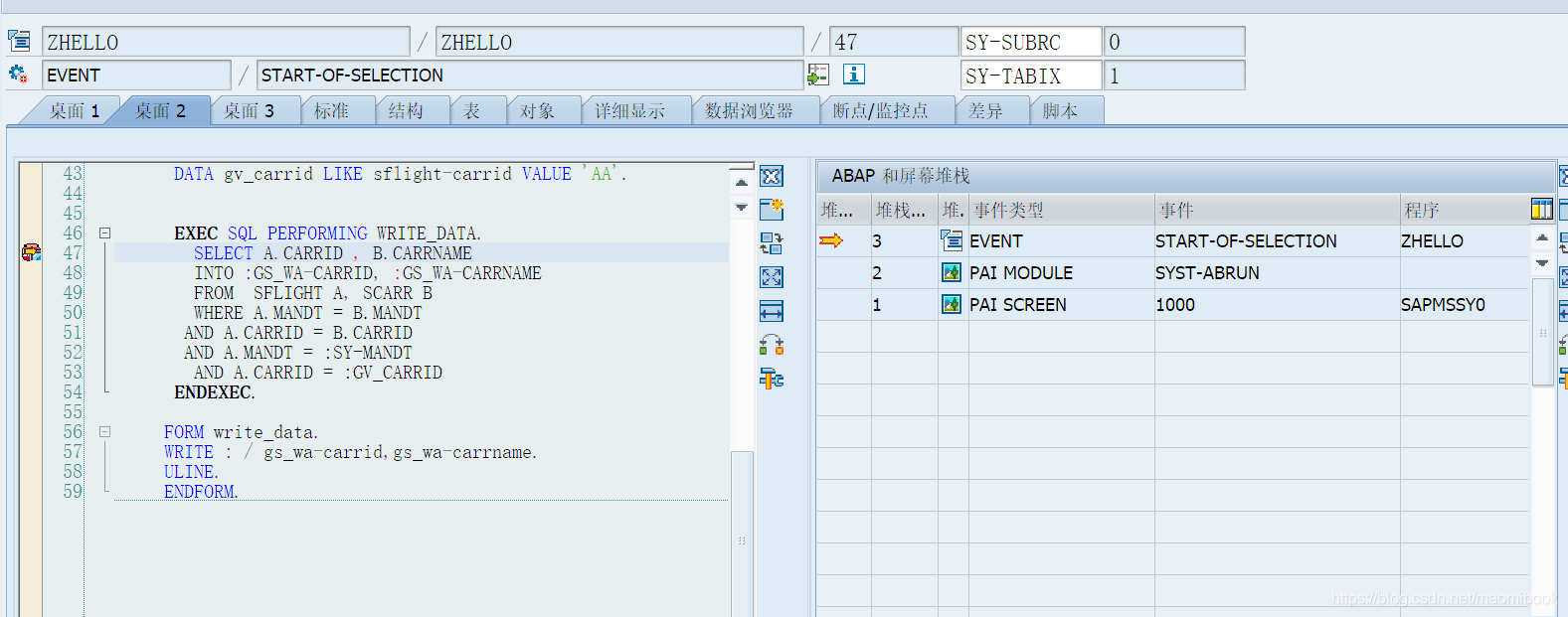
Task: Click the 程序 column header
Action: coord(1464,210)
